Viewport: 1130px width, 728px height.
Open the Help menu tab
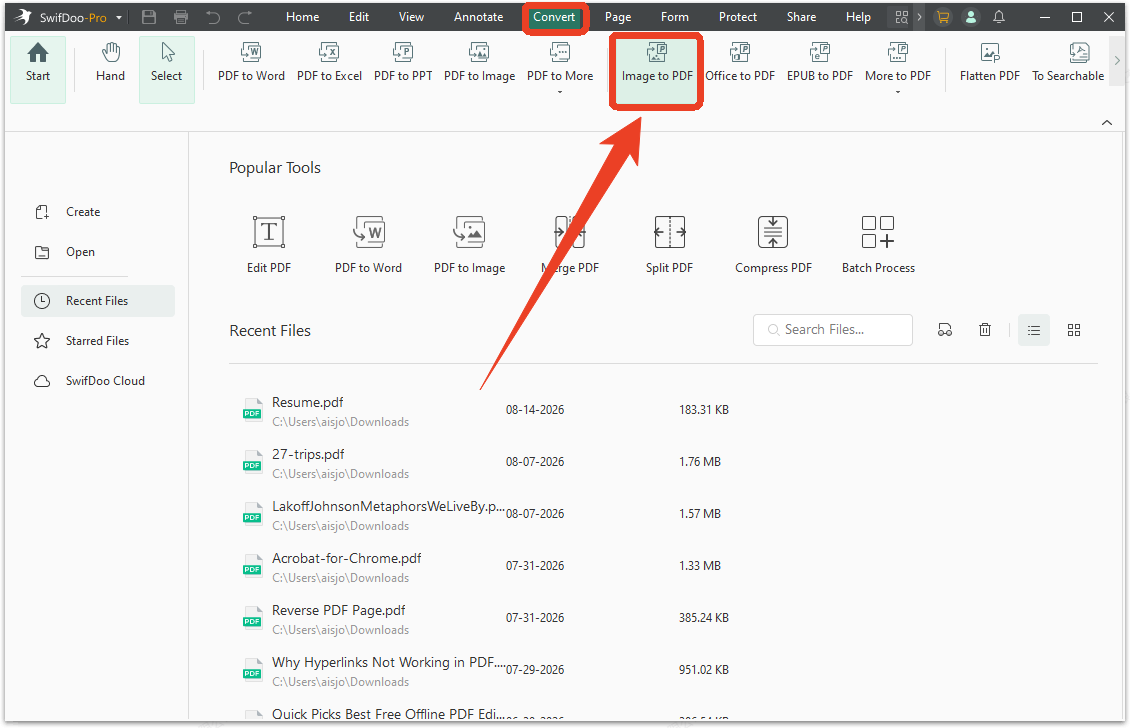(x=858, y=17)
